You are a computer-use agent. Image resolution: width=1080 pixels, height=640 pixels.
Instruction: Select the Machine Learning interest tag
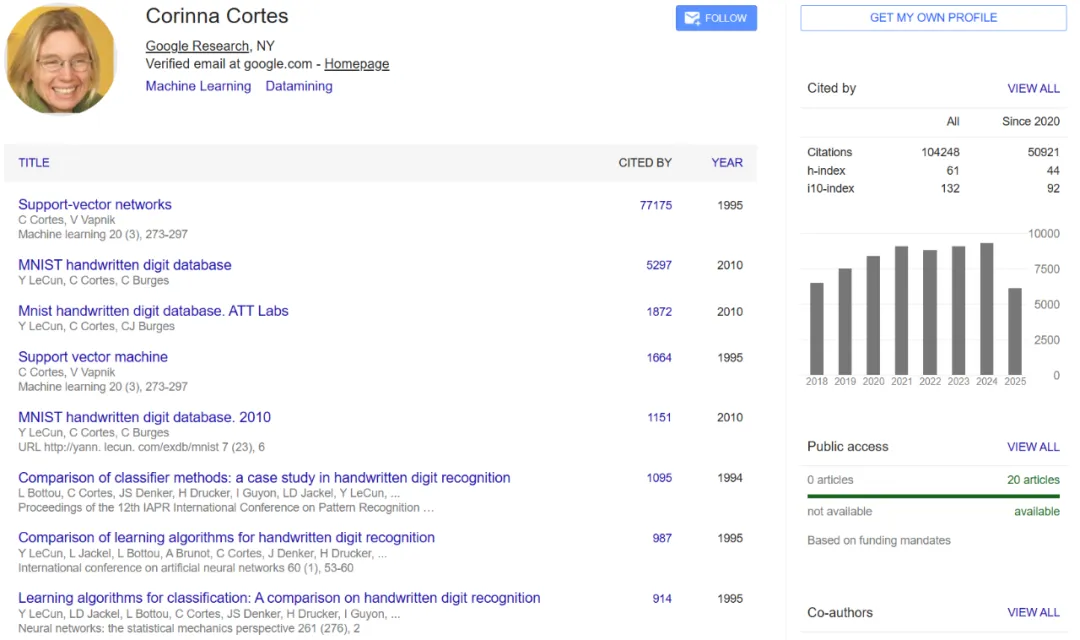click(198, 86)
